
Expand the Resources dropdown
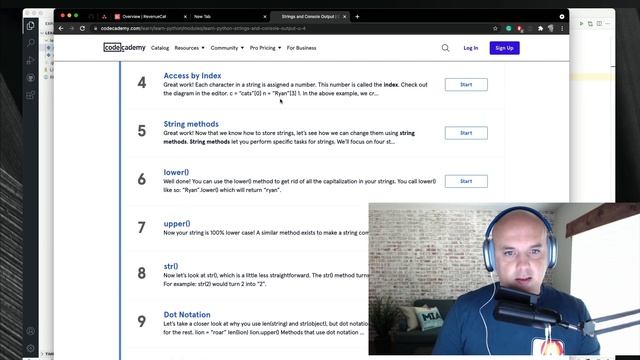click(x=189, y=48)
